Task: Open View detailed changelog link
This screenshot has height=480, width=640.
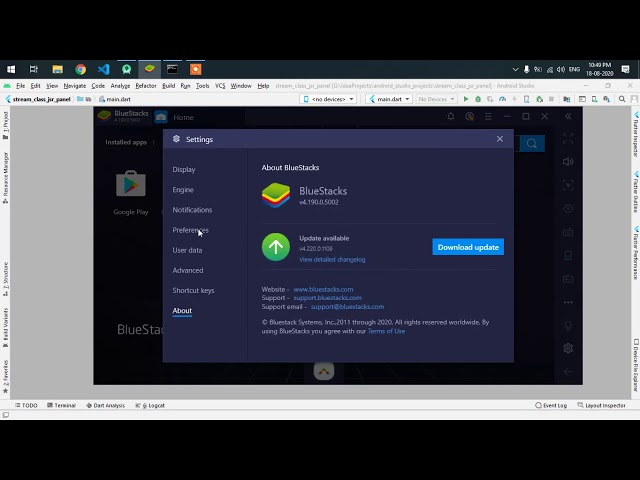Action: click(x=332, y=259)
